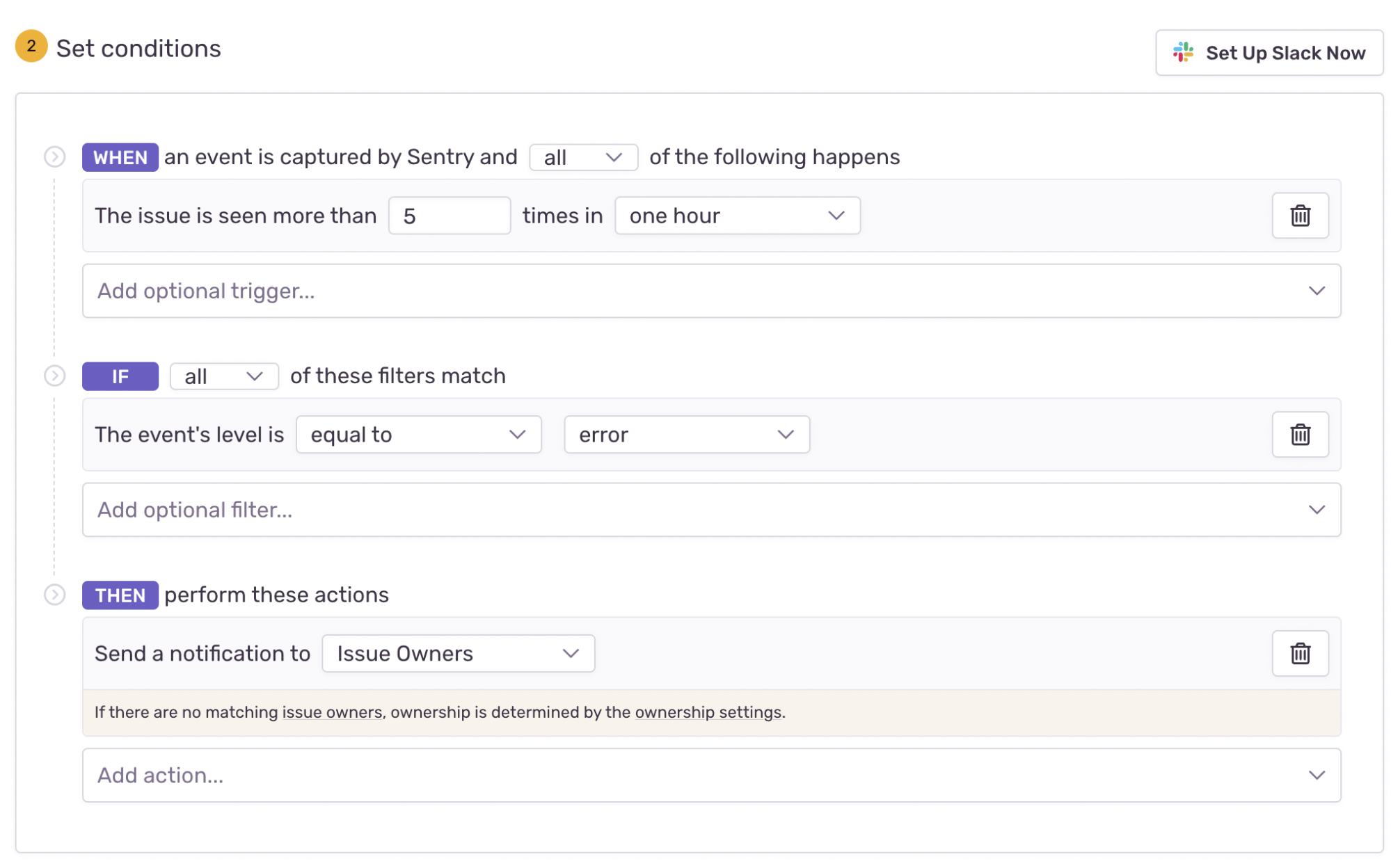The image size is (1391, 868).
Task: Change the 'one hour' interval dropdown
Action: pos(737,216)
